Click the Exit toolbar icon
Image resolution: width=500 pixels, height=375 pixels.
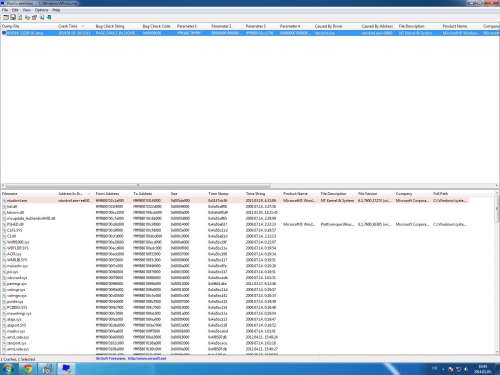(49, 17)
